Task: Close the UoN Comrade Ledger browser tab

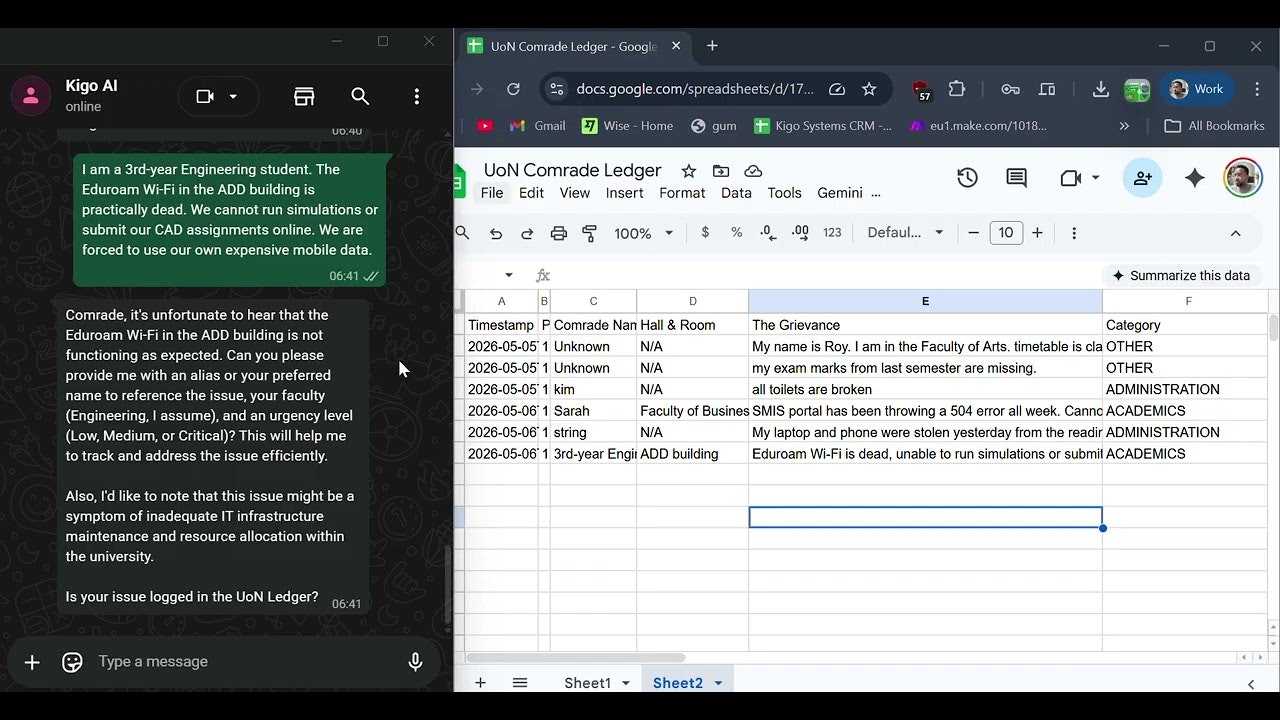Action: point(676,46)
